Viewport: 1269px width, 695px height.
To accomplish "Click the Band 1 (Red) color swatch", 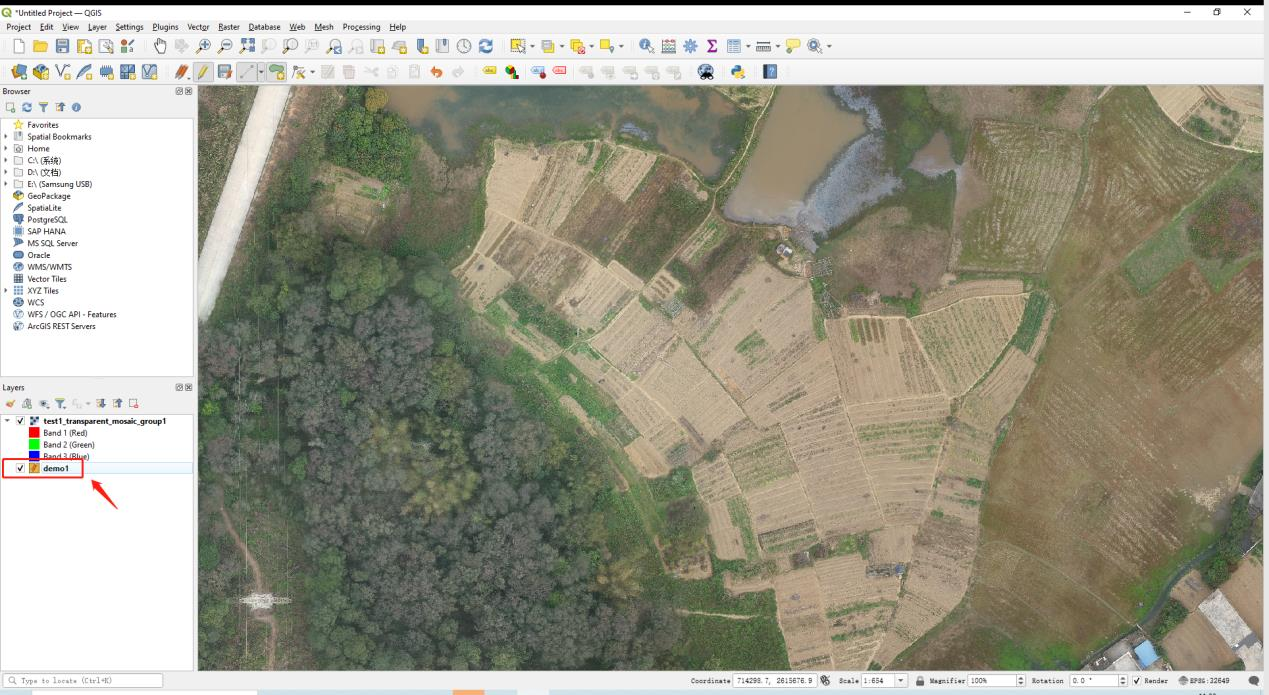I will click(34, 433).
